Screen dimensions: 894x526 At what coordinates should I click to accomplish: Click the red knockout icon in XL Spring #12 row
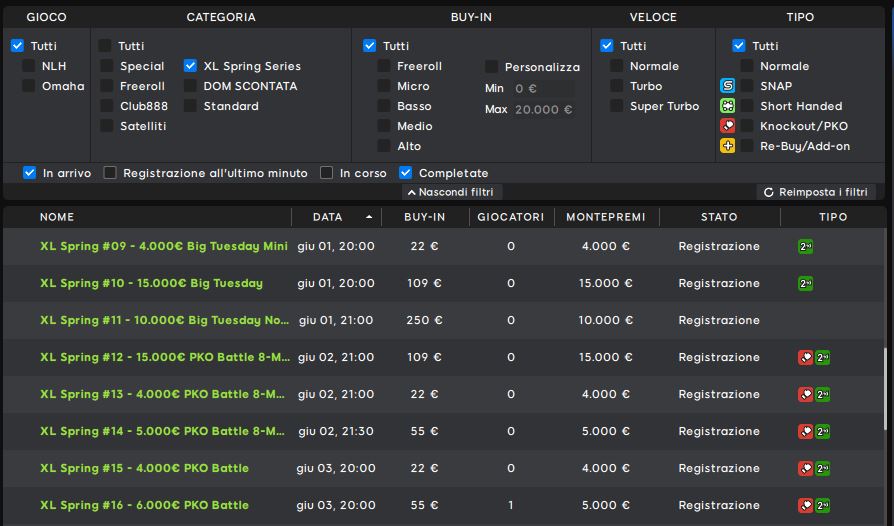click(806, 357)
